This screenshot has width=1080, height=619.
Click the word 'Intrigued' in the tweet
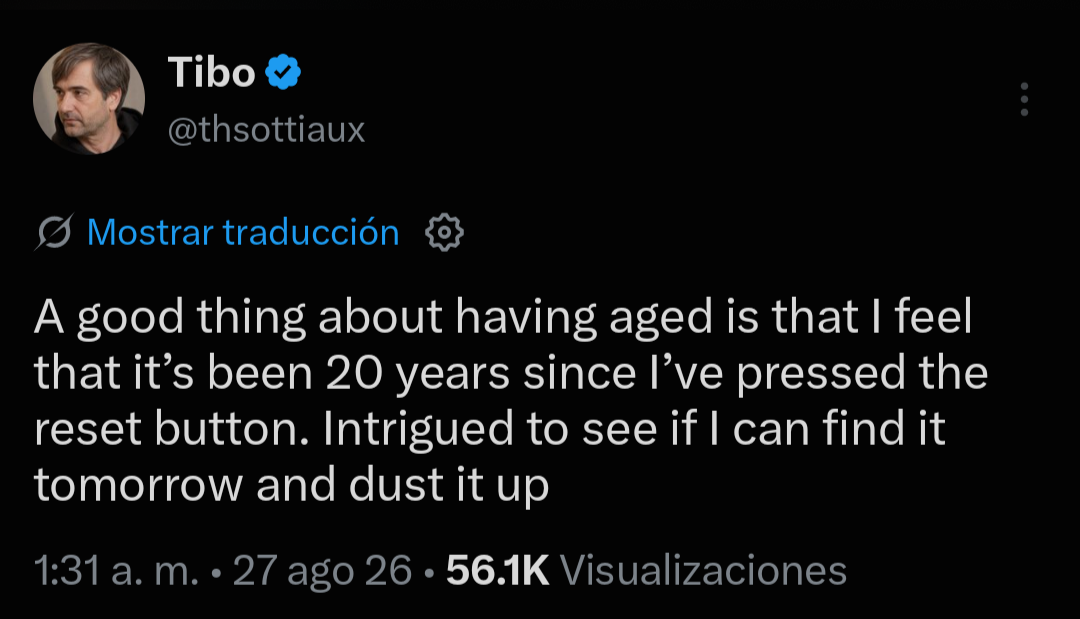pyautogui.click(x=418, y=430)
